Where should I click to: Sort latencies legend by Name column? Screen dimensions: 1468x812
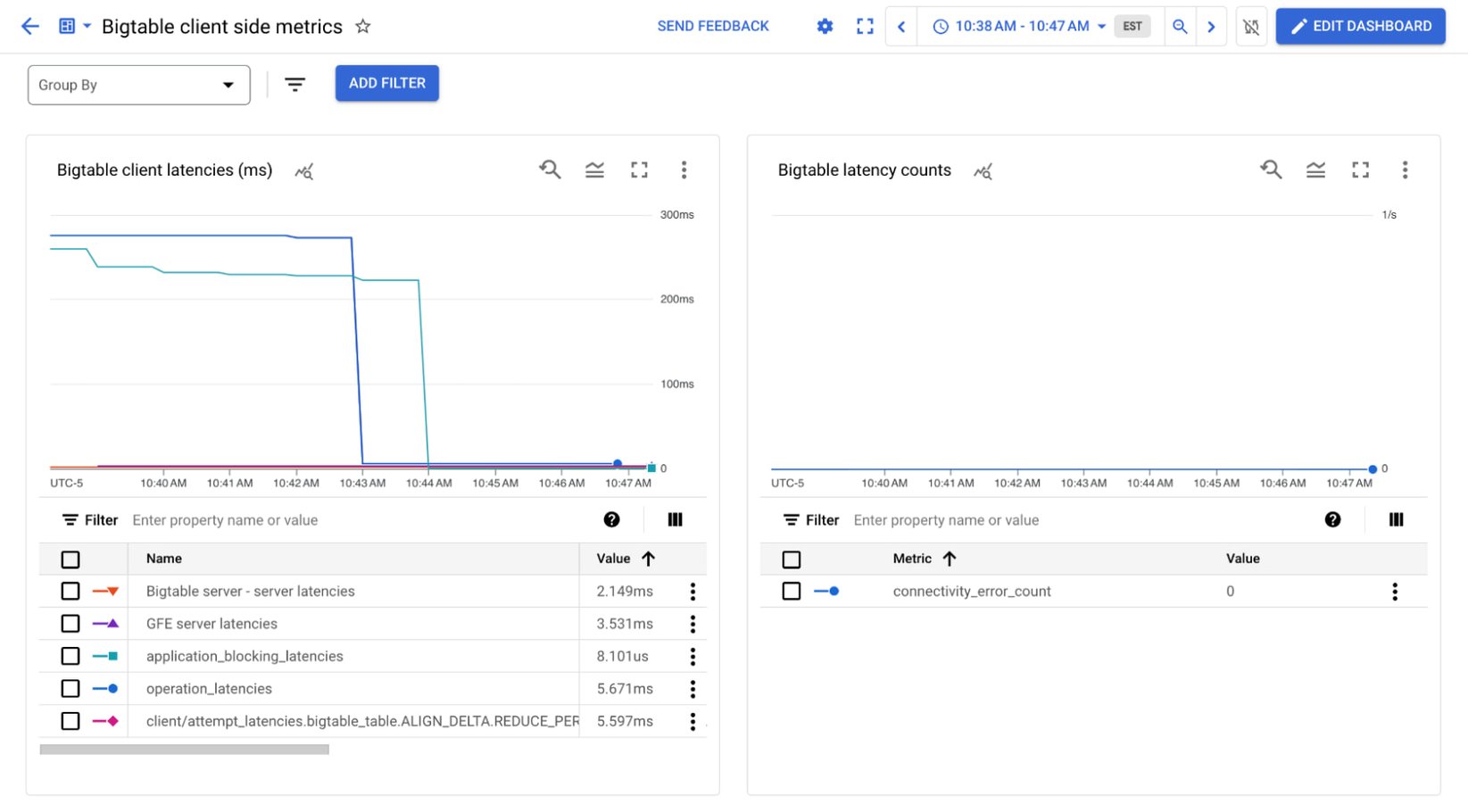coord(164,559)
